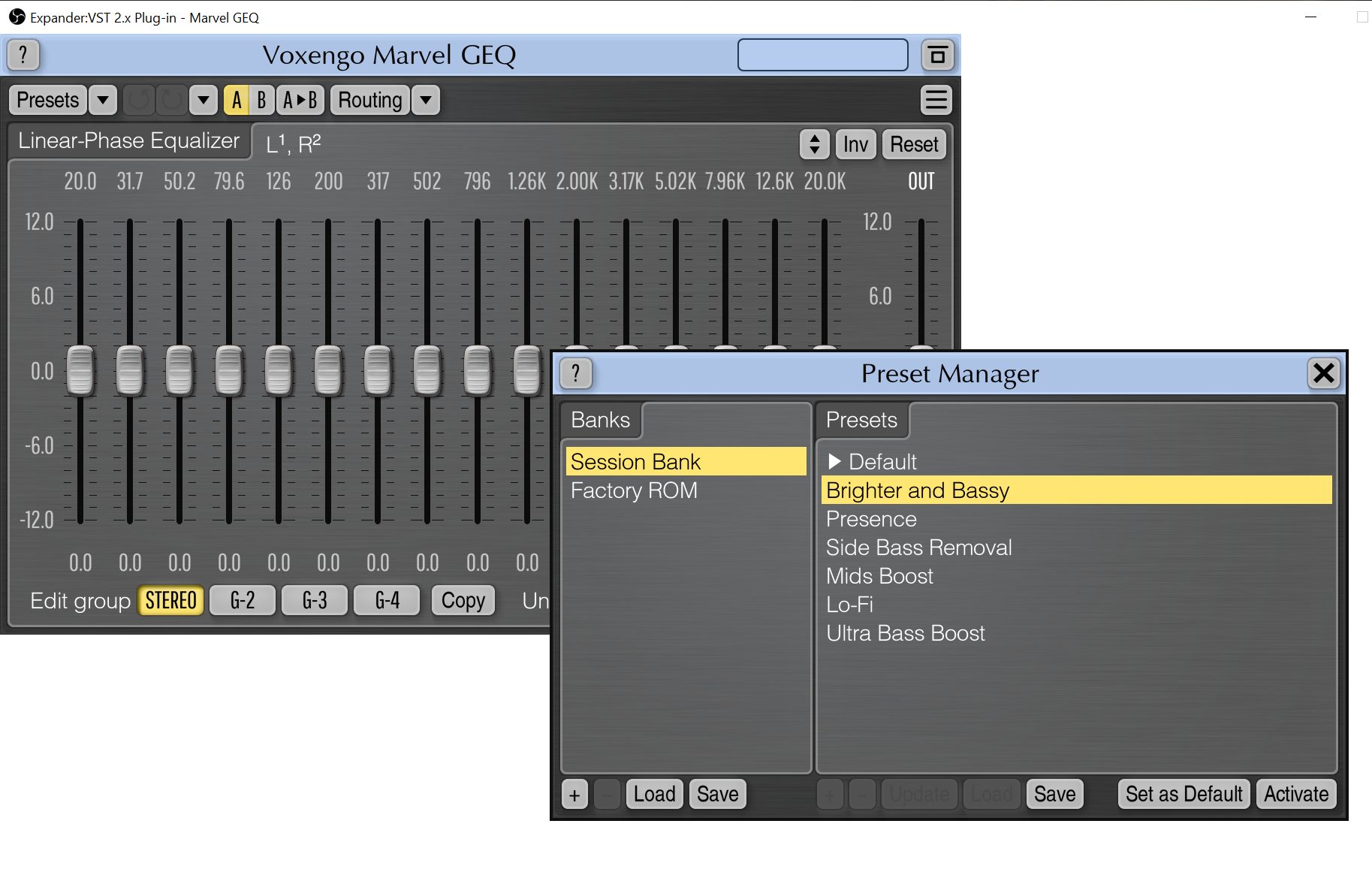Select the Linear-Phase Equalizer tab
Screen dimensions: 1372x872
(129, 140)
